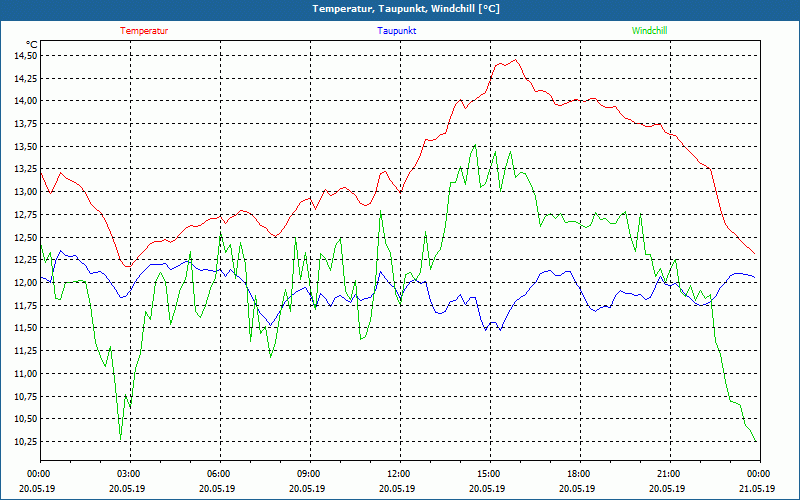Click the 11,75 y-axis value

[x=26, y=306]
